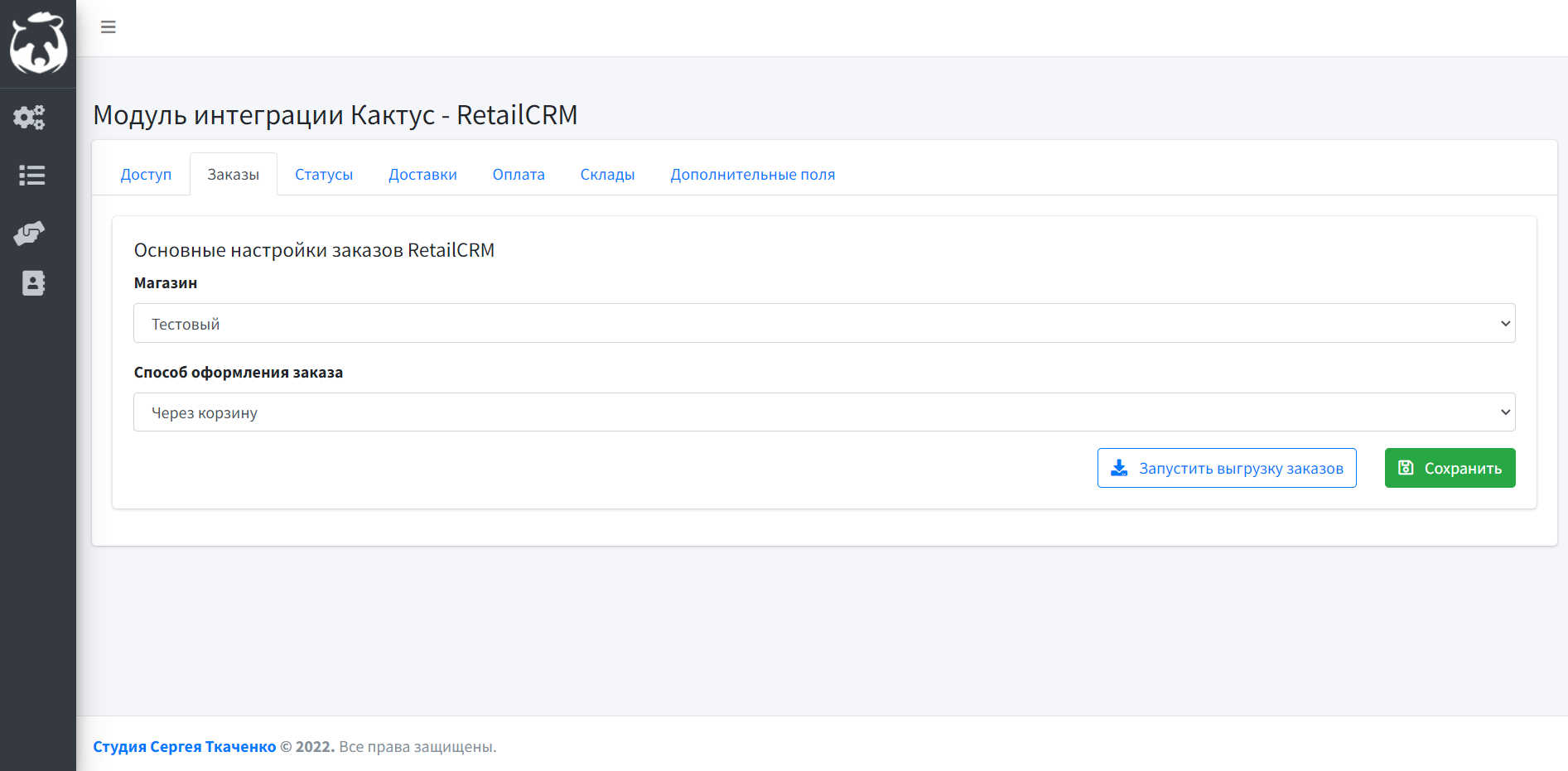Screen dimensions: 1568x771
Task: Open the Дополнительные поля tab
Action: tap(753, 175)
